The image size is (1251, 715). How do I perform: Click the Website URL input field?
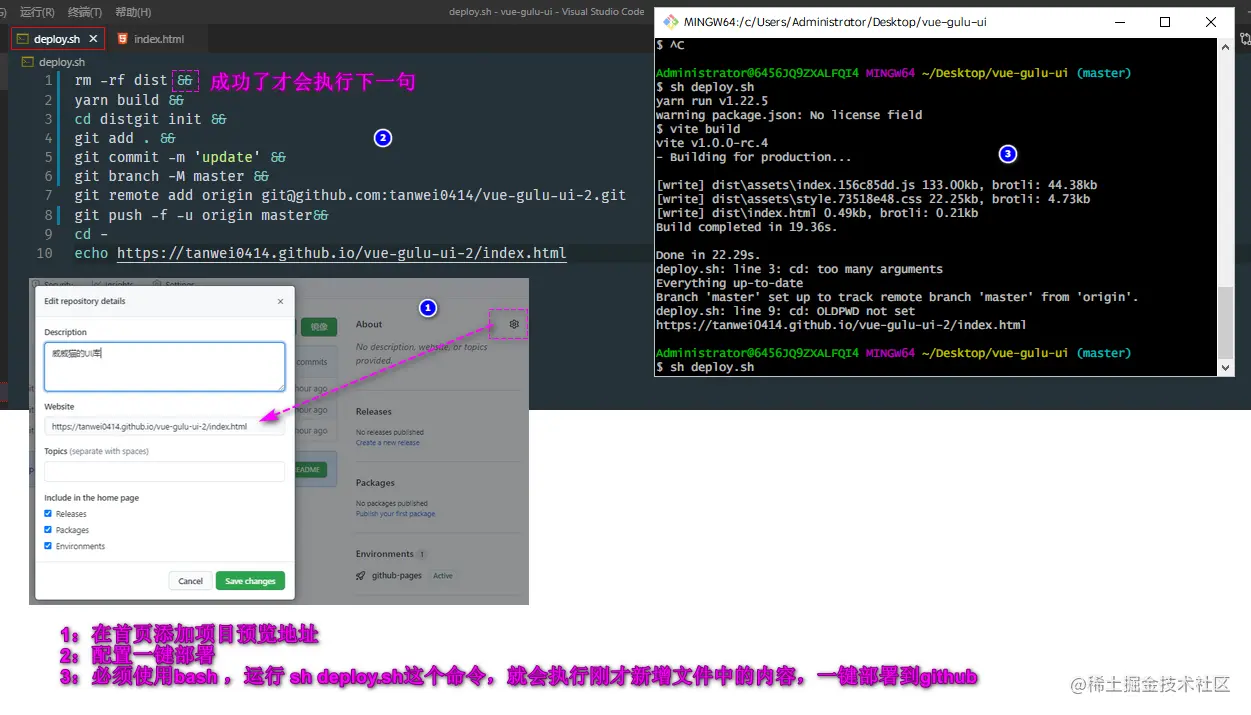[x=164, y=427]
